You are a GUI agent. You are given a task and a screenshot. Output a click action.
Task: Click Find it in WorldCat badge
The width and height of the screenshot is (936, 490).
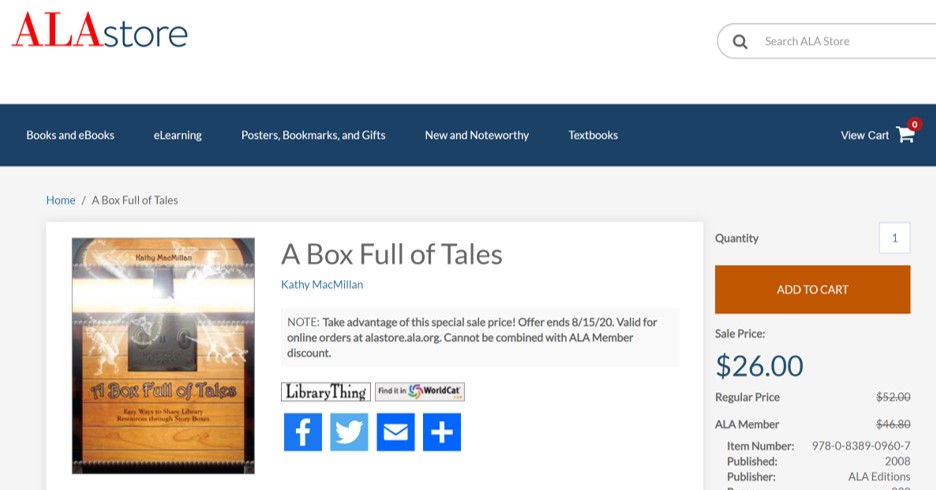coord(420,392)
